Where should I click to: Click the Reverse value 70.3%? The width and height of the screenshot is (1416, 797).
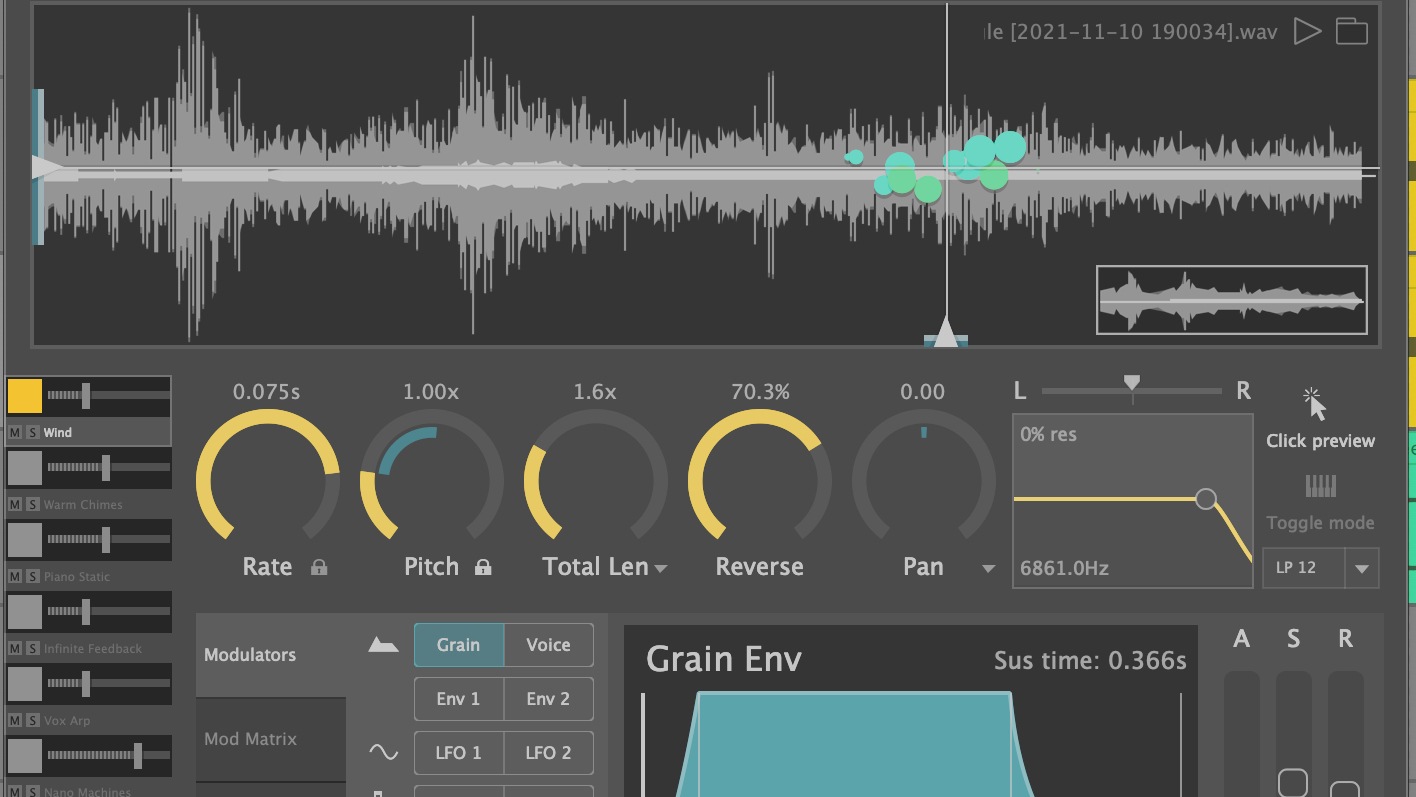coord(760,392)
